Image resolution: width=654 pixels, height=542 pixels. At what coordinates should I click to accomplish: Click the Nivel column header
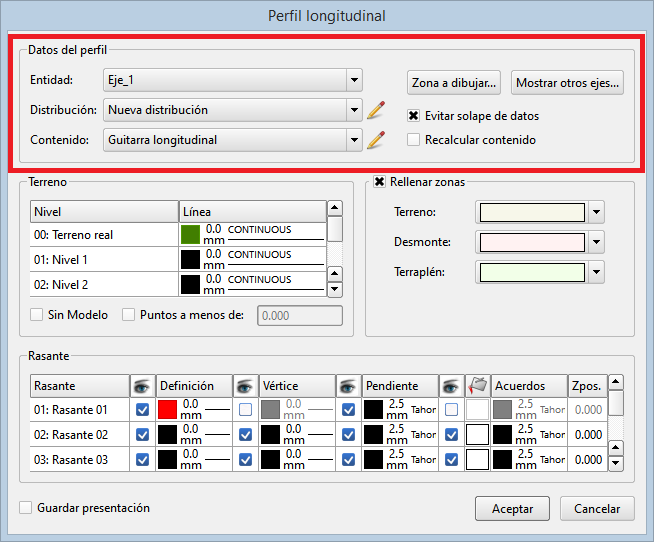(x=104, y=212)
